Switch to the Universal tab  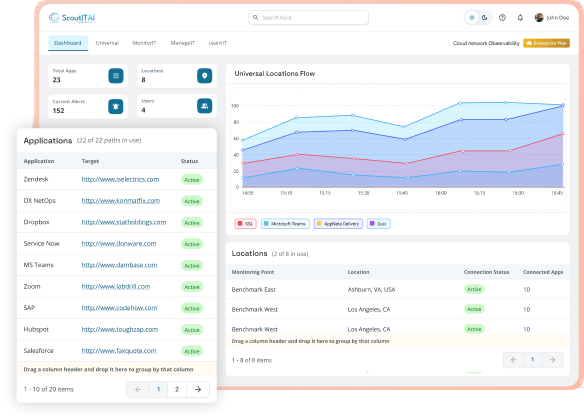pyautogui.click(x=107, y=43)
